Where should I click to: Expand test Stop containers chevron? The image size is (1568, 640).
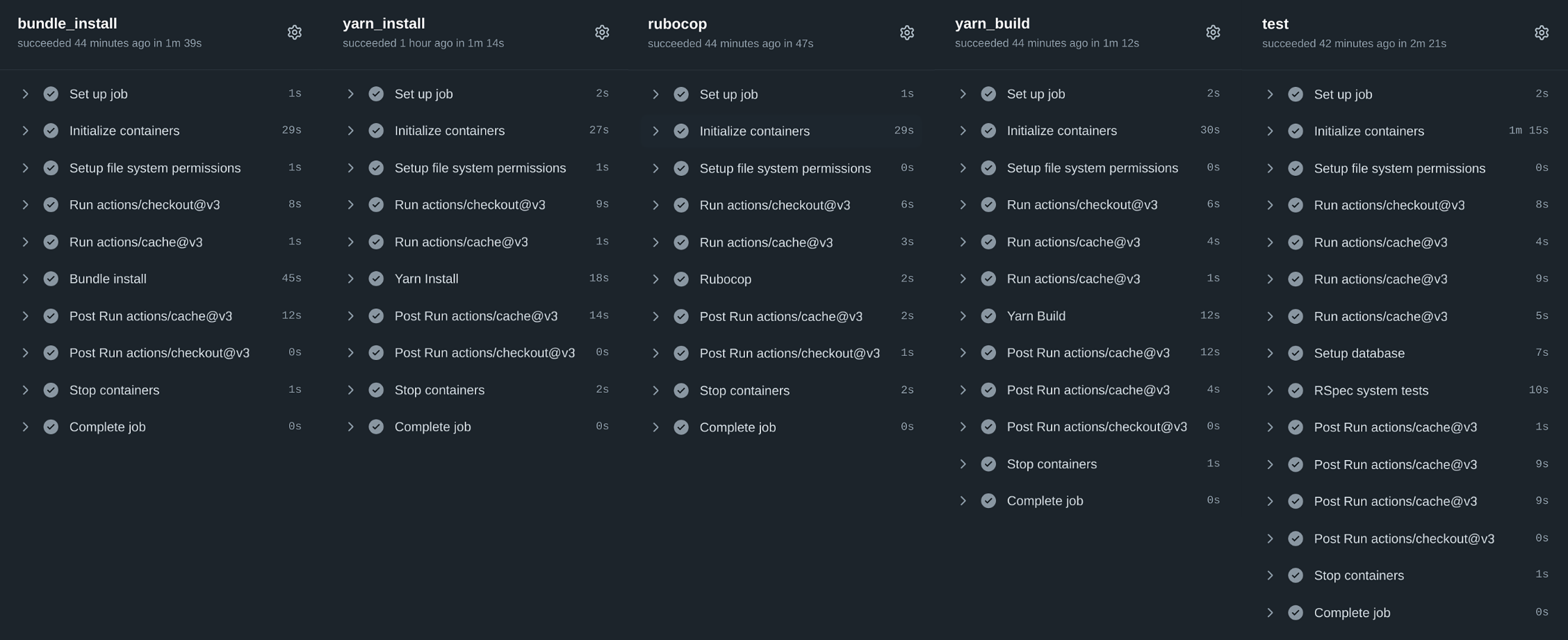[1270, 575]
